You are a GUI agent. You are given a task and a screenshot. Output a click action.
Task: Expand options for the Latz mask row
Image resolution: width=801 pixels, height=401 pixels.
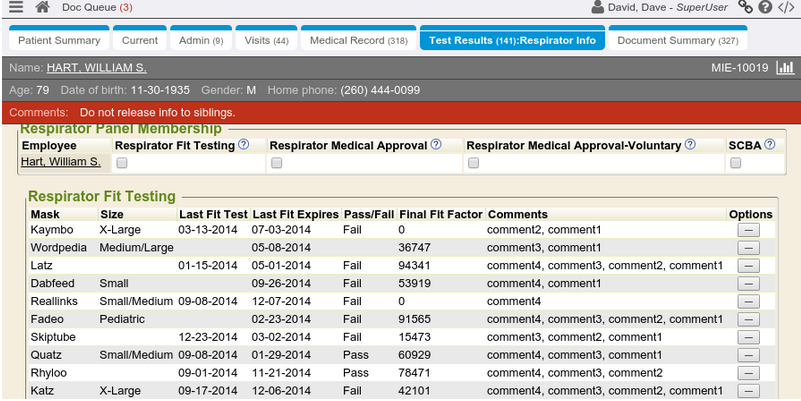(749, 266)
